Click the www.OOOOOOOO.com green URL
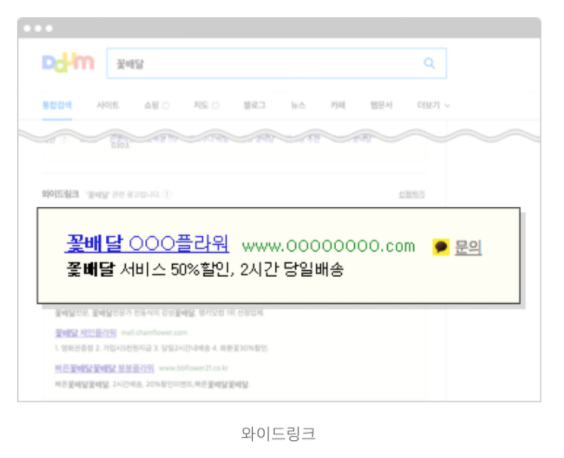 pyautogui.click(x=328, y=246)
